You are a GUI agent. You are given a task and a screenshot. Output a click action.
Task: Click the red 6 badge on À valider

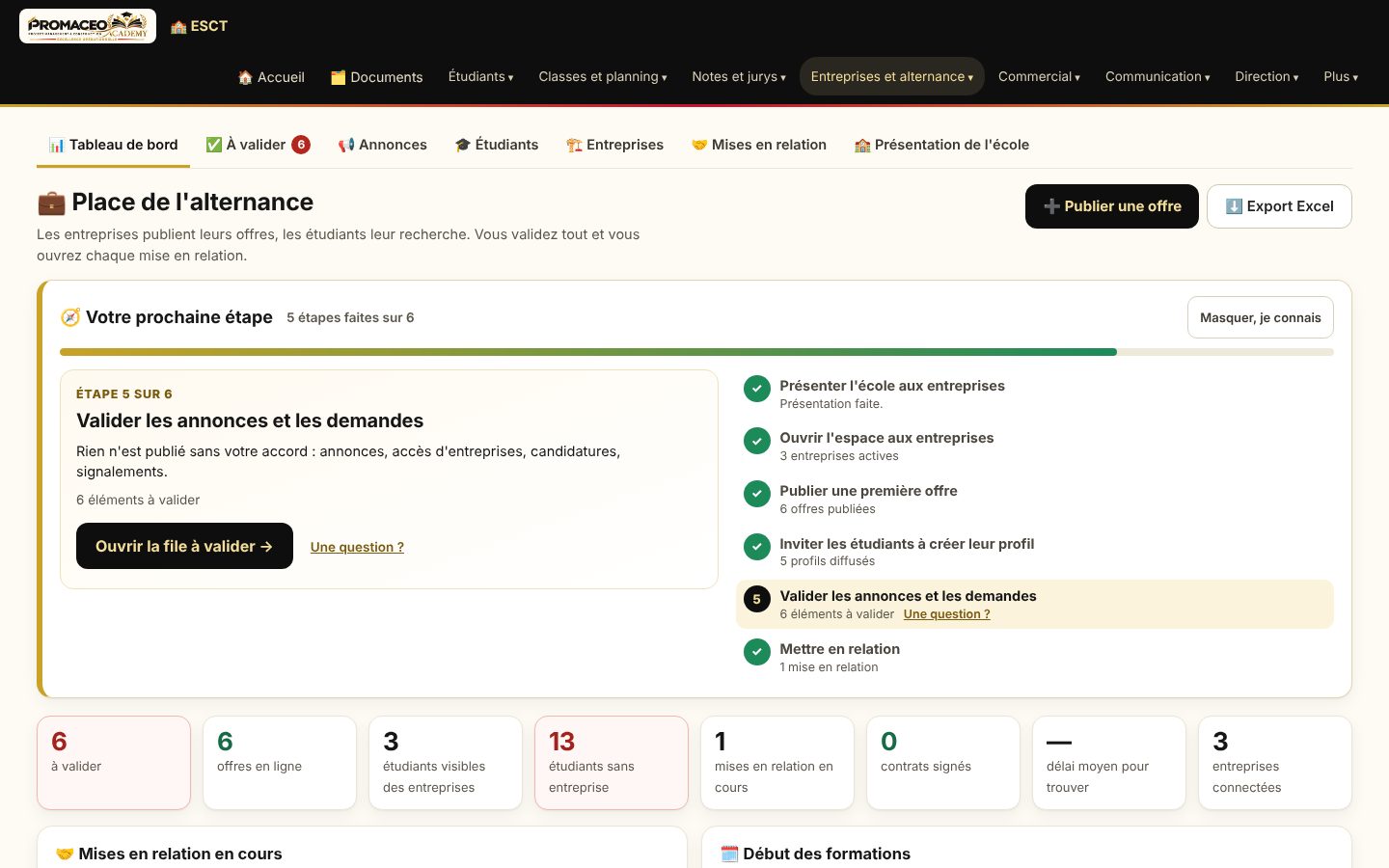coord(301,145)
